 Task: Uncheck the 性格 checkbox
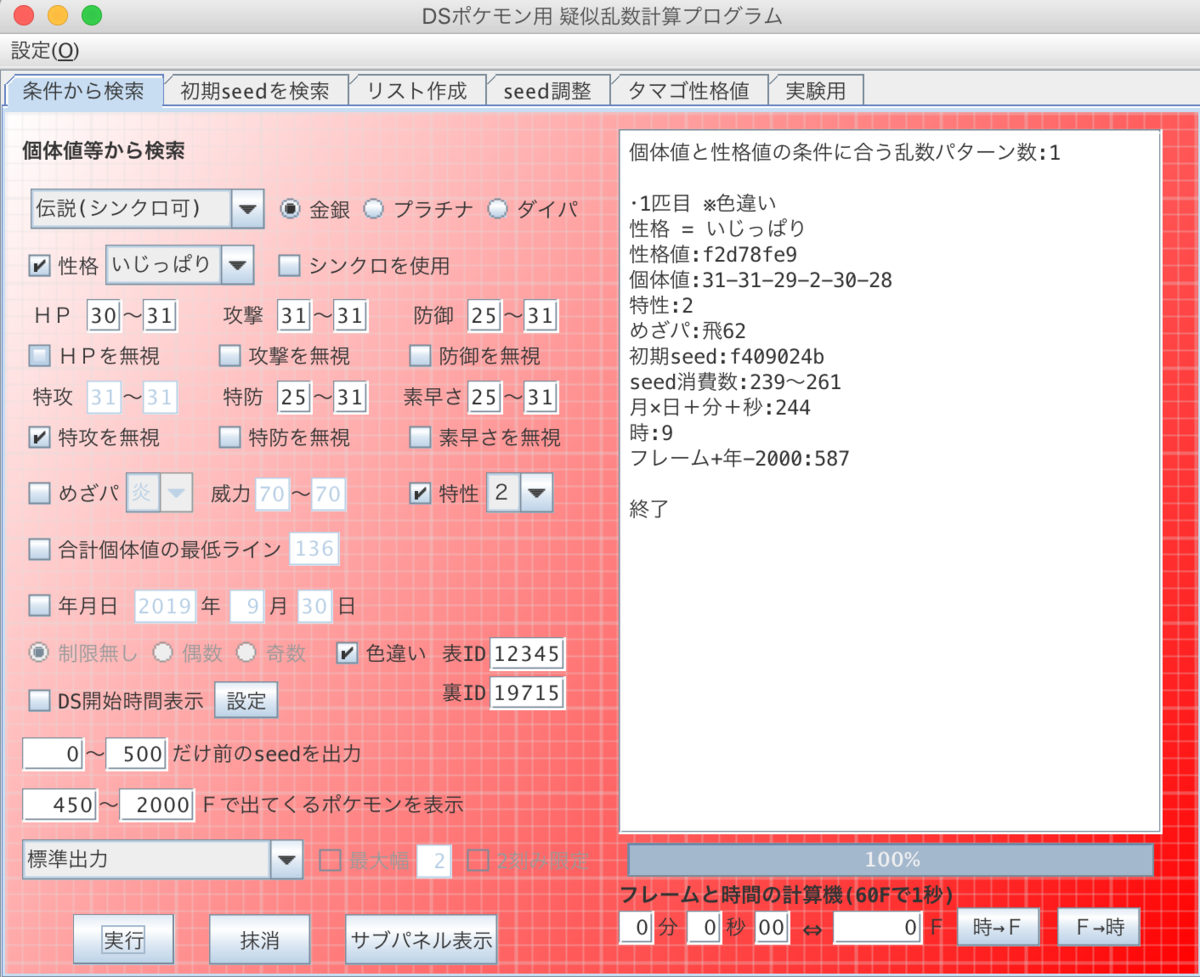pos(39,266)
